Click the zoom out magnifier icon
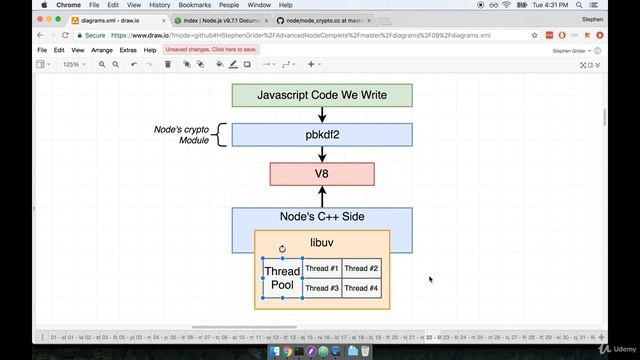The height and width of the screenshot is (360, 640). pos(116,64)
